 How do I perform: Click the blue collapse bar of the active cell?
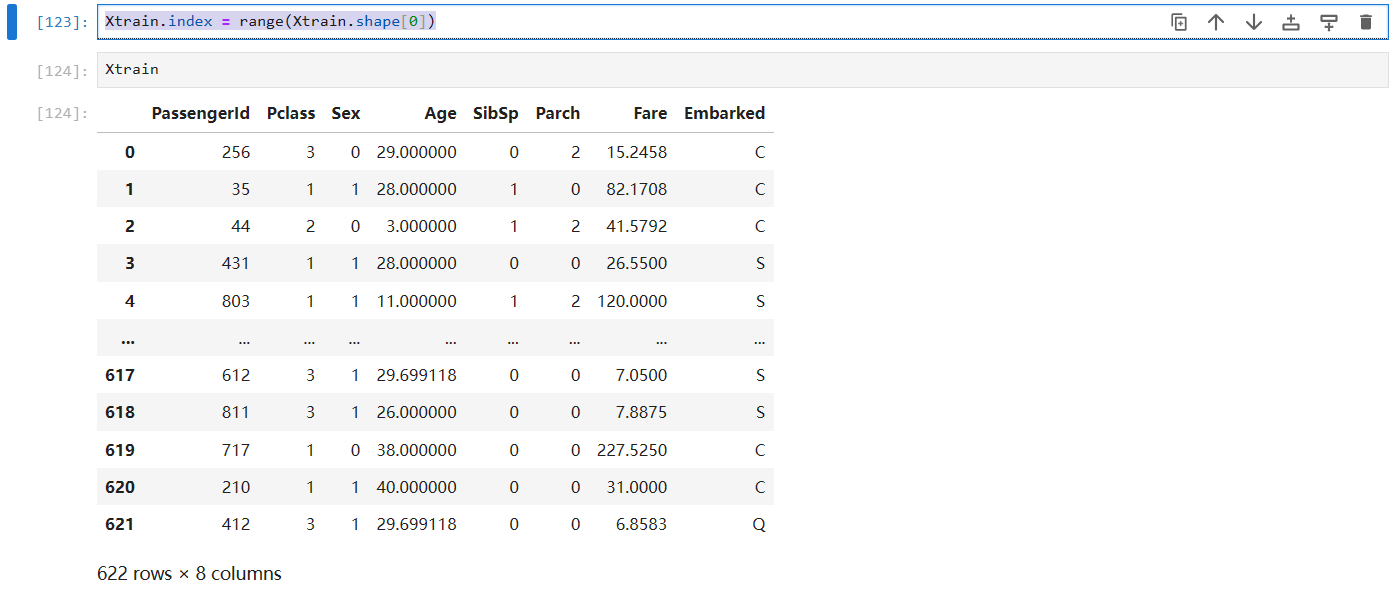tap(12, 22)
